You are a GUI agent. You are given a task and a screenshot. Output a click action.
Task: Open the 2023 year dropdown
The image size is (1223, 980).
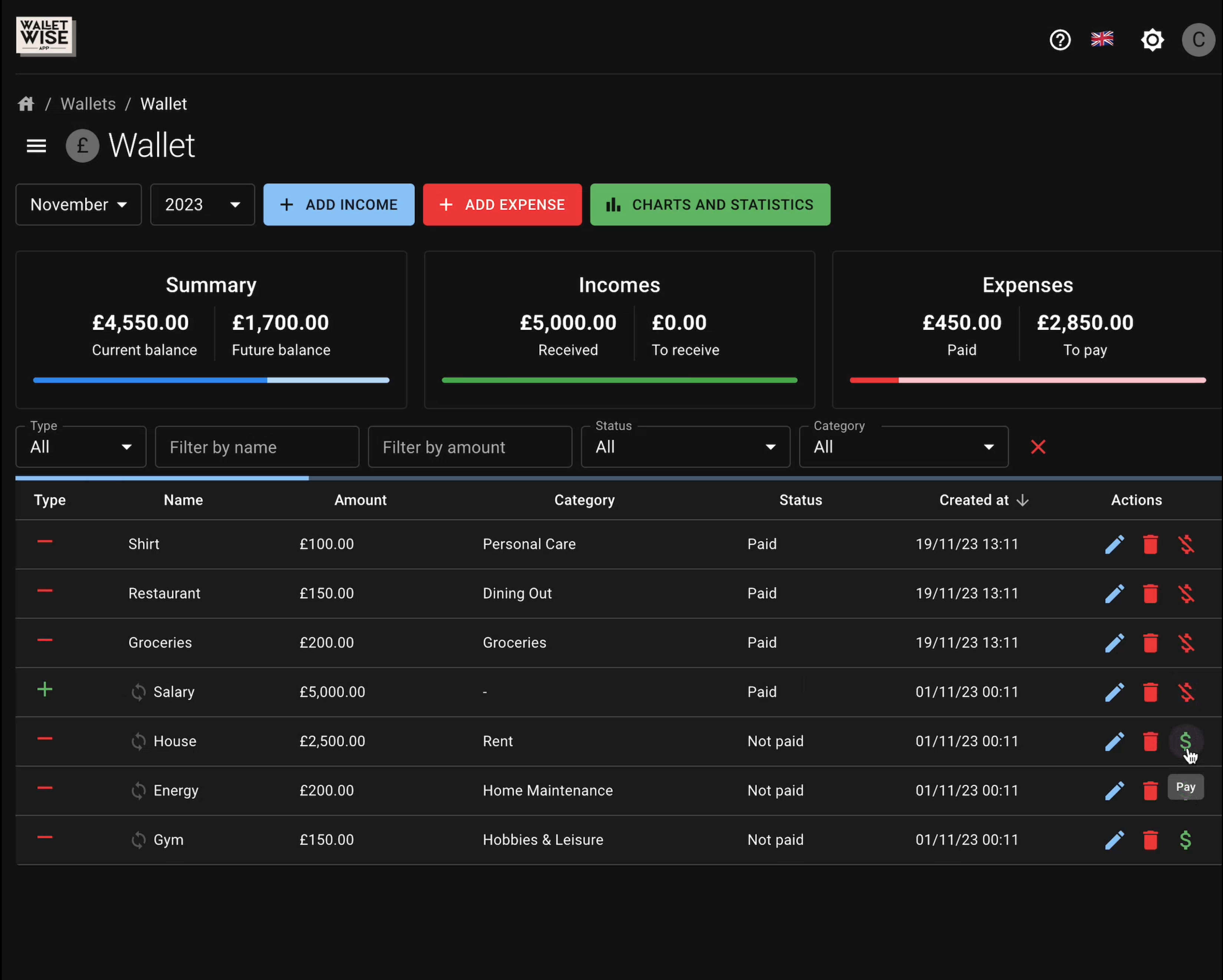pos(202,205)
